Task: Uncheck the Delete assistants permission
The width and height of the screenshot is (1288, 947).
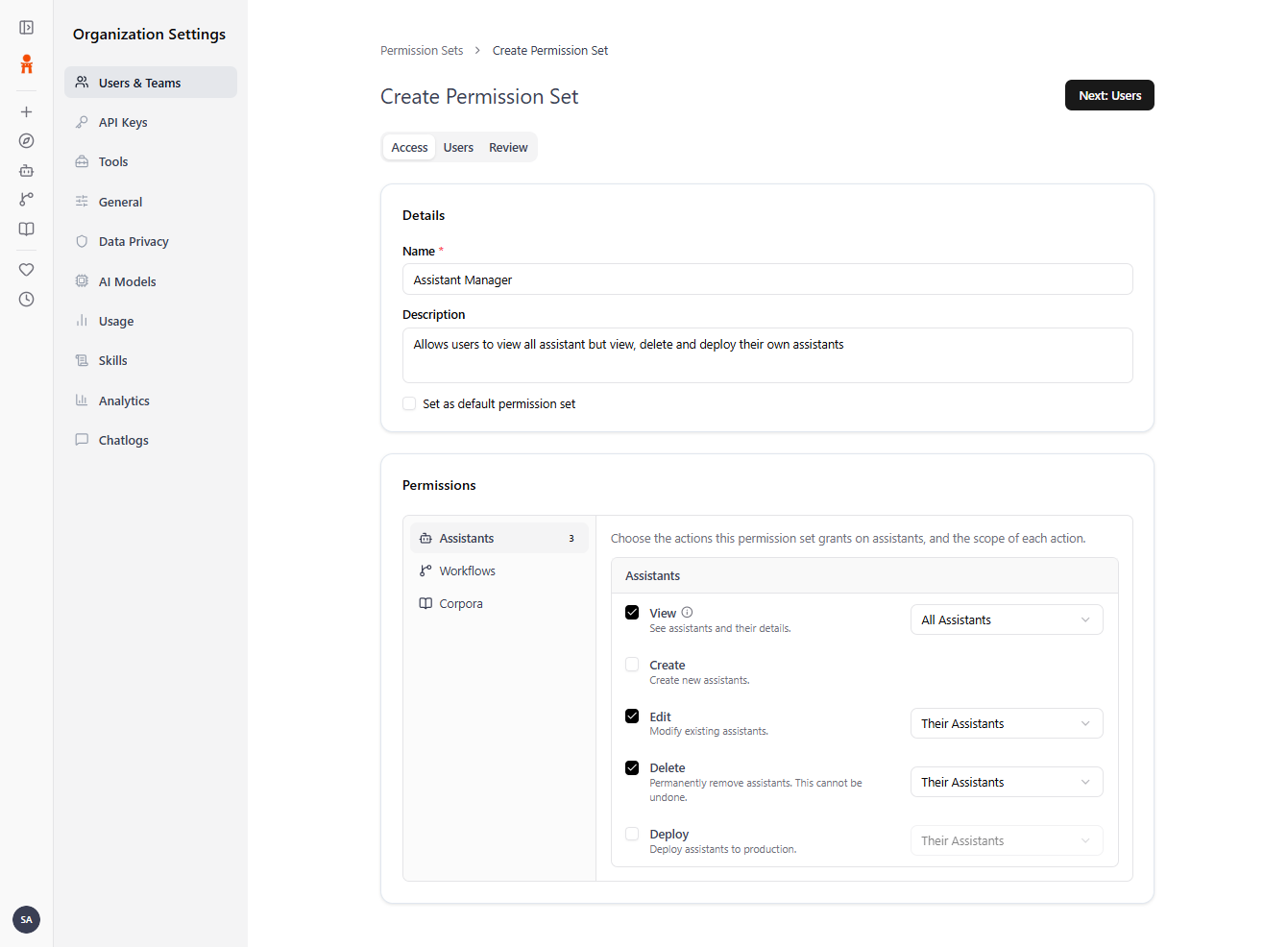Action: click(x=632, y=767)
